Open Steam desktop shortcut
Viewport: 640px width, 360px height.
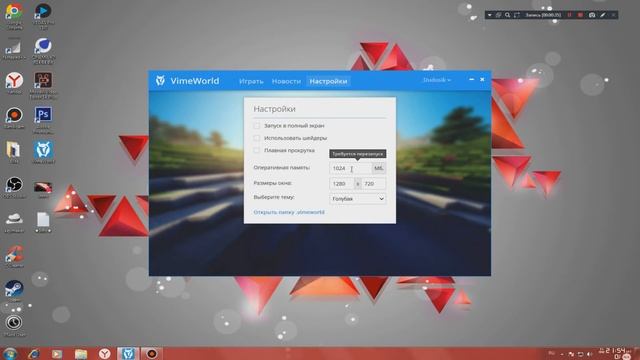tap(14, 289)
